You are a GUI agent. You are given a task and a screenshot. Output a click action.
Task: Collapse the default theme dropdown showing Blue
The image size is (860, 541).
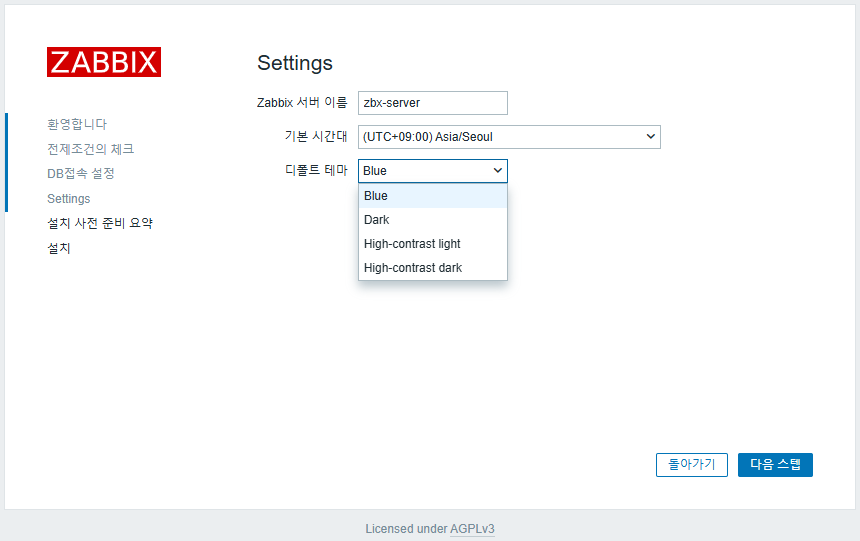(433, 171)
